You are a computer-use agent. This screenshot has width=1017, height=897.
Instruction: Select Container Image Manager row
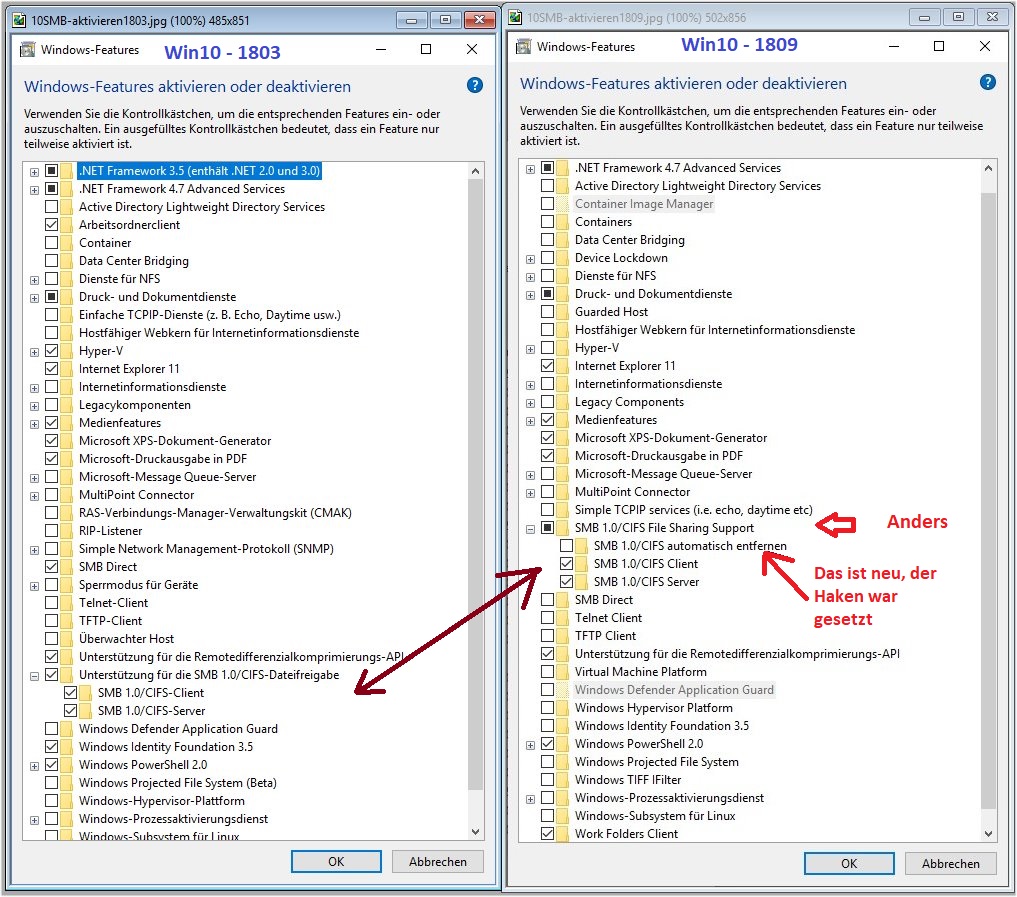tap(644, 204)
